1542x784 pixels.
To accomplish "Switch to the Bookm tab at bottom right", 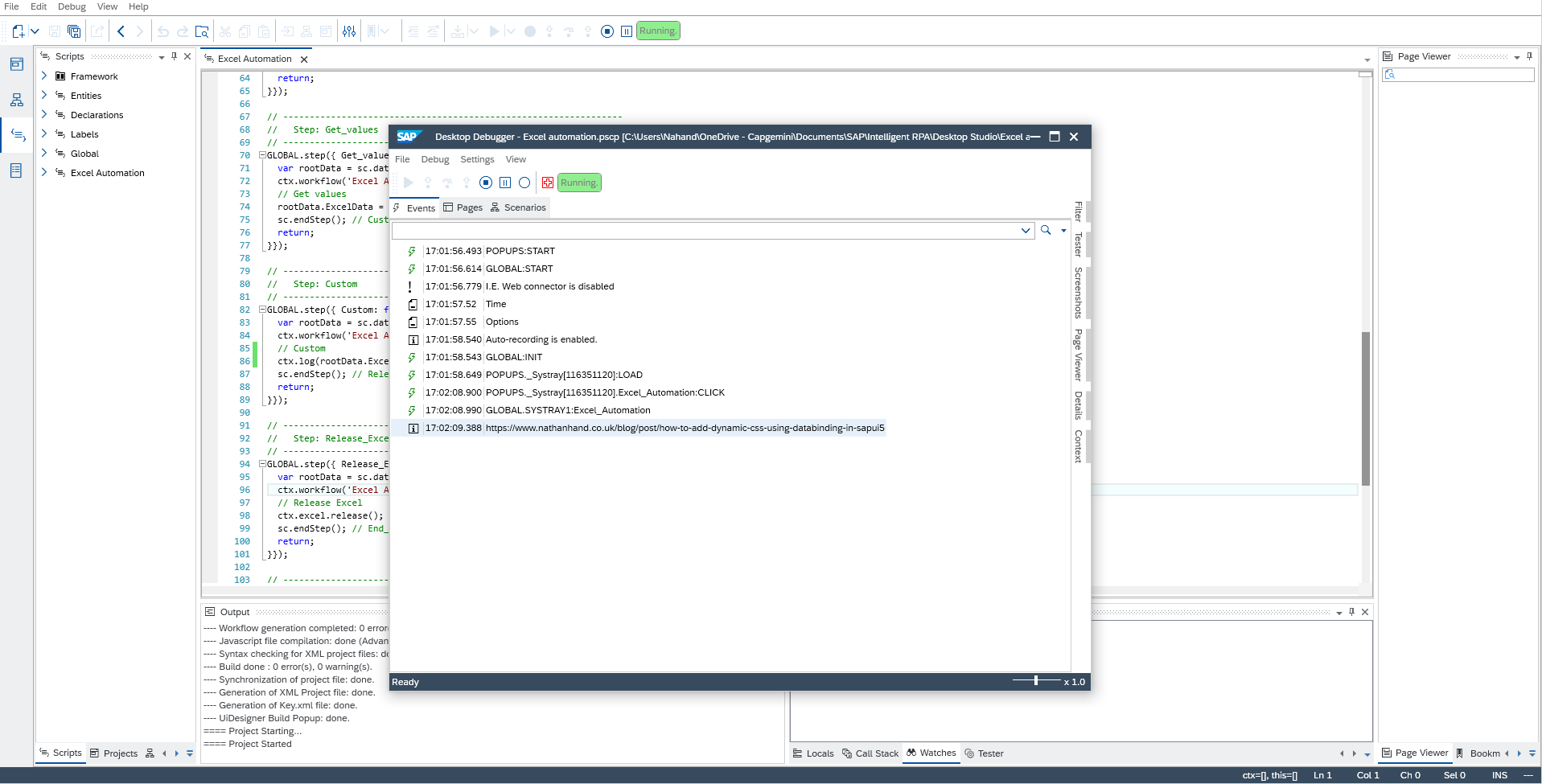I will click(x=1478, y=753).
